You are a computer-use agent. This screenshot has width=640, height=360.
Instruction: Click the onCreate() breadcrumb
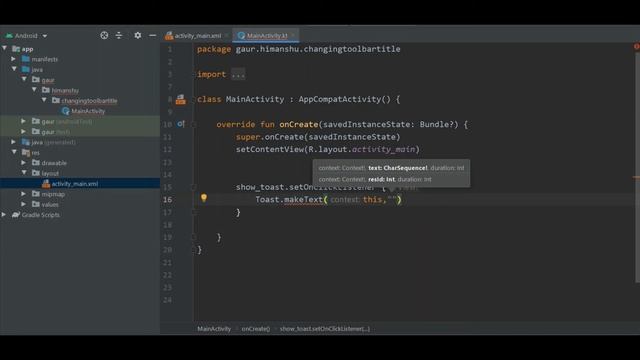coord(256,329)
